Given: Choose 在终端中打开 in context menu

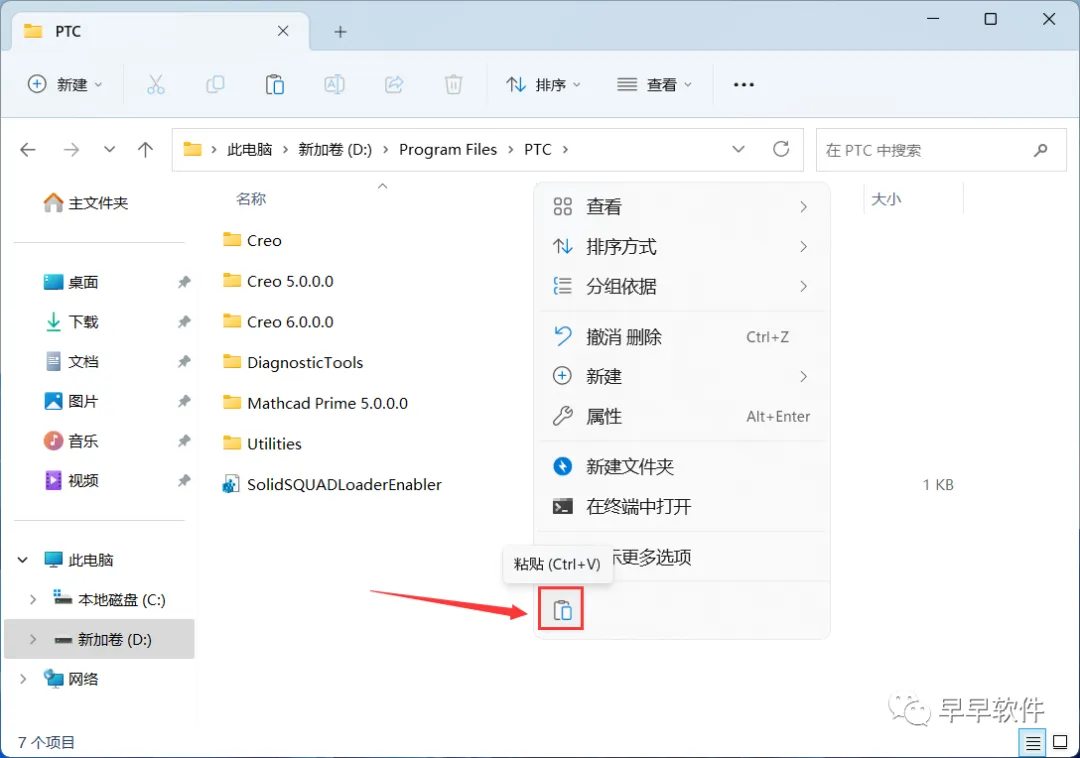Looking at the screenshot, I should pyautogui.click(x=682, y=507).
